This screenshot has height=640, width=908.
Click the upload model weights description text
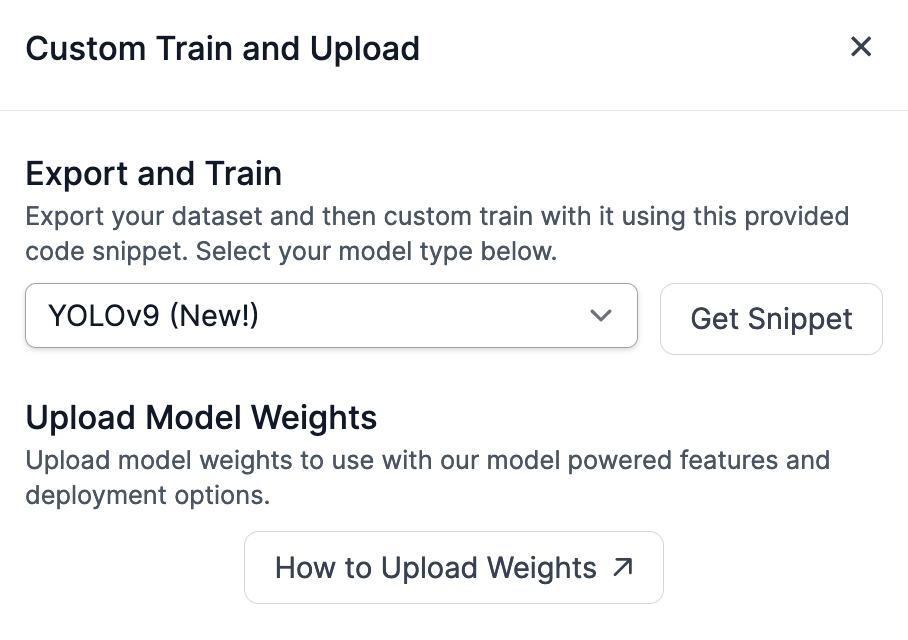tap(427, 460)
